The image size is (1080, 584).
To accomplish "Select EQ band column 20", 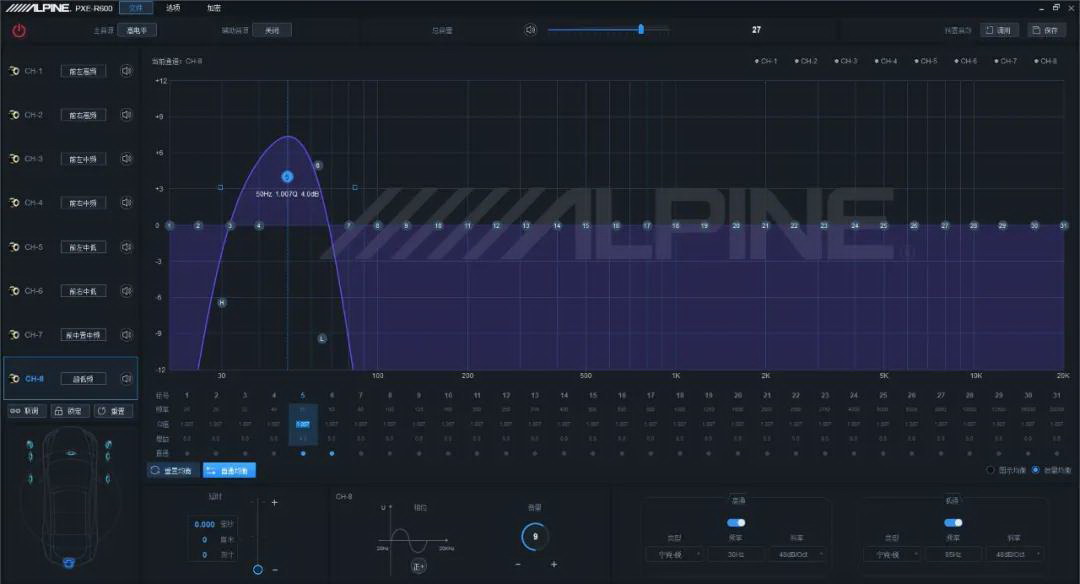I will (738, 424).
